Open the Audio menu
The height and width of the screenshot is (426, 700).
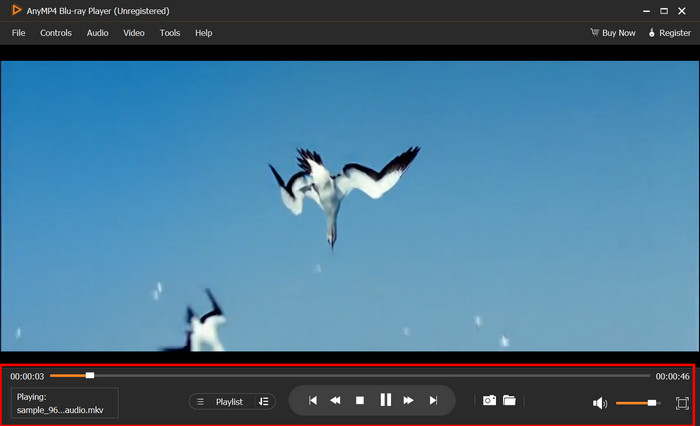click(97, 33)
